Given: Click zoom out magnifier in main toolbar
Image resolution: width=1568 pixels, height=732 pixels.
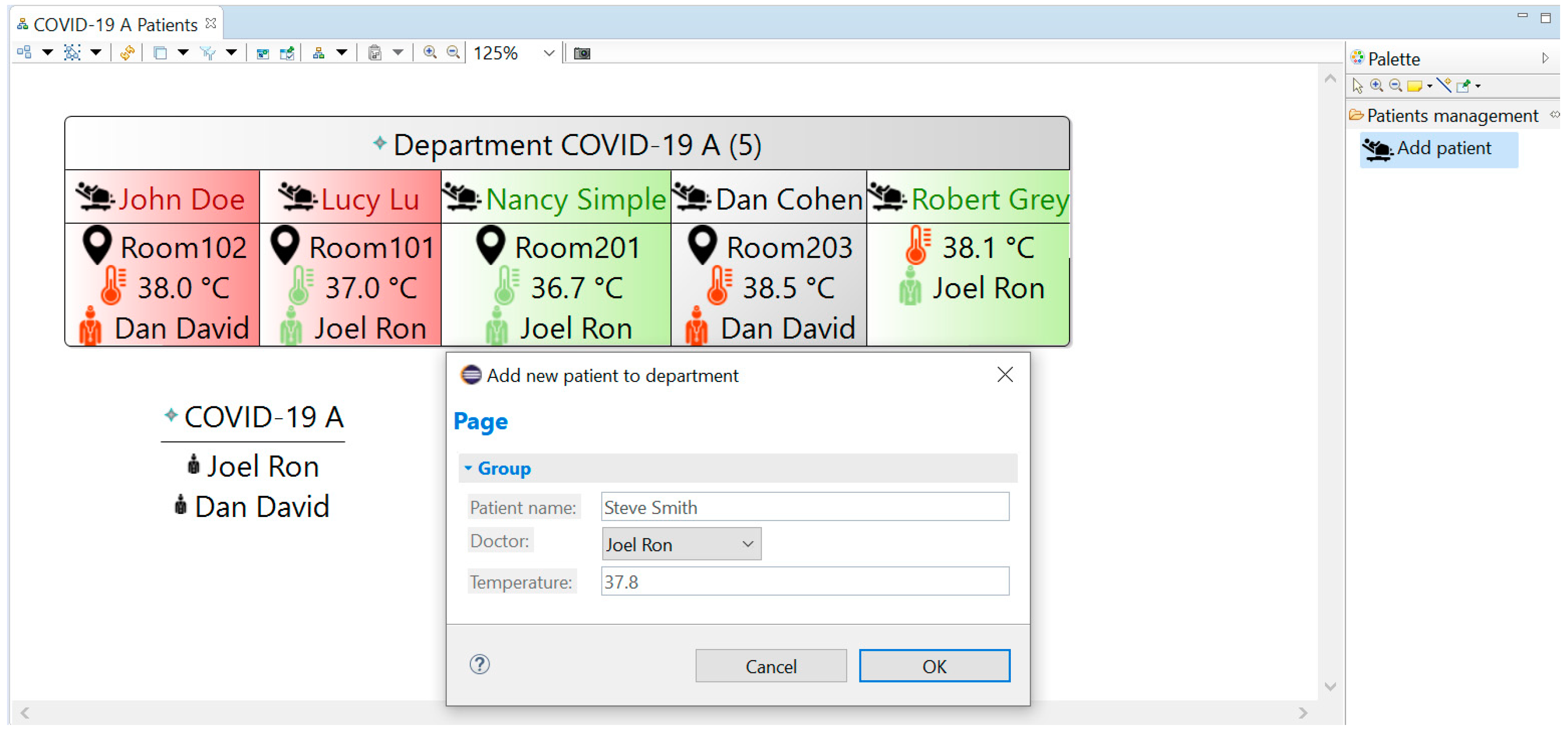Looking at the screenshot, I should click(x=453, y=53).
